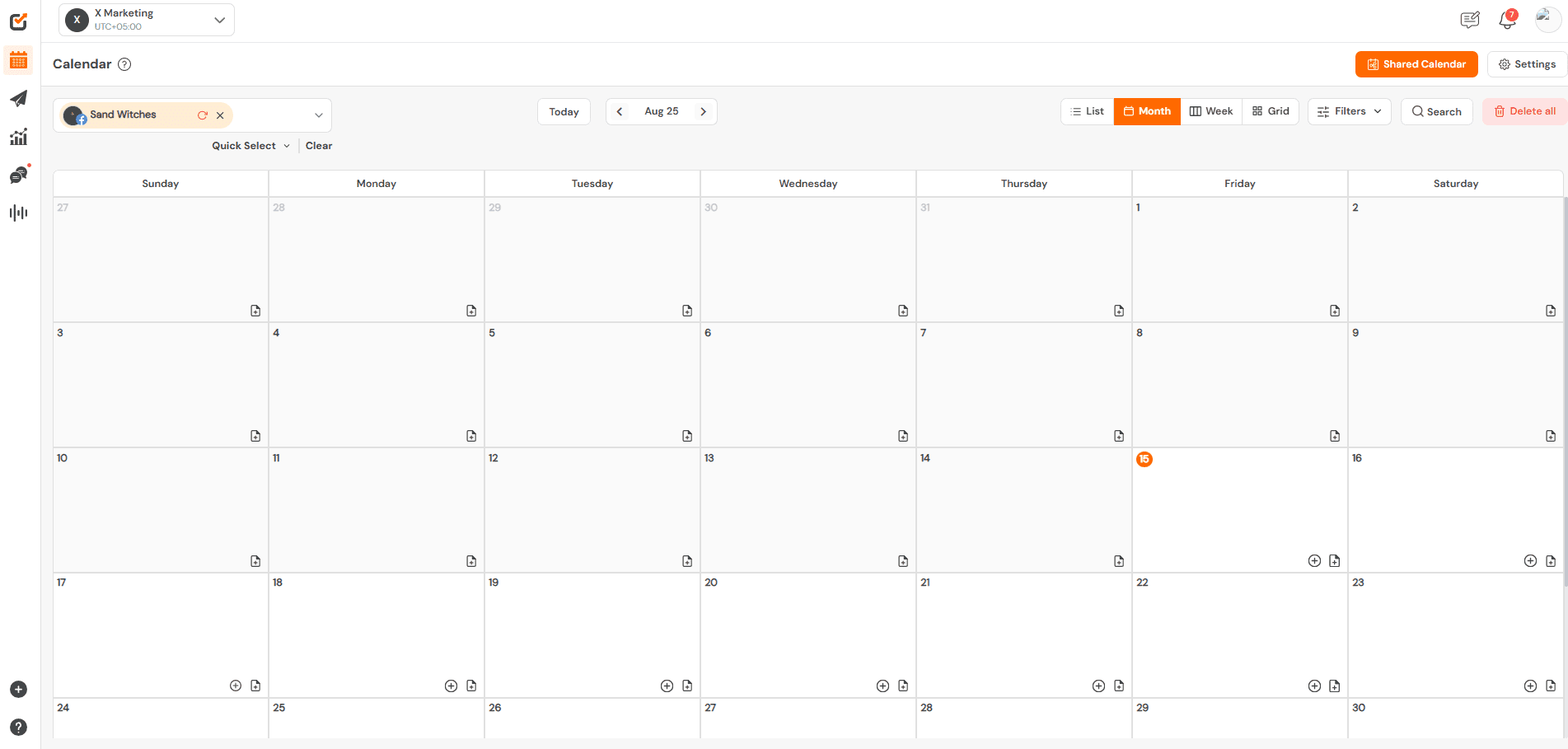Remove the Sand Witches account chip
The image size is (1568, 749).
coord(220,115)
